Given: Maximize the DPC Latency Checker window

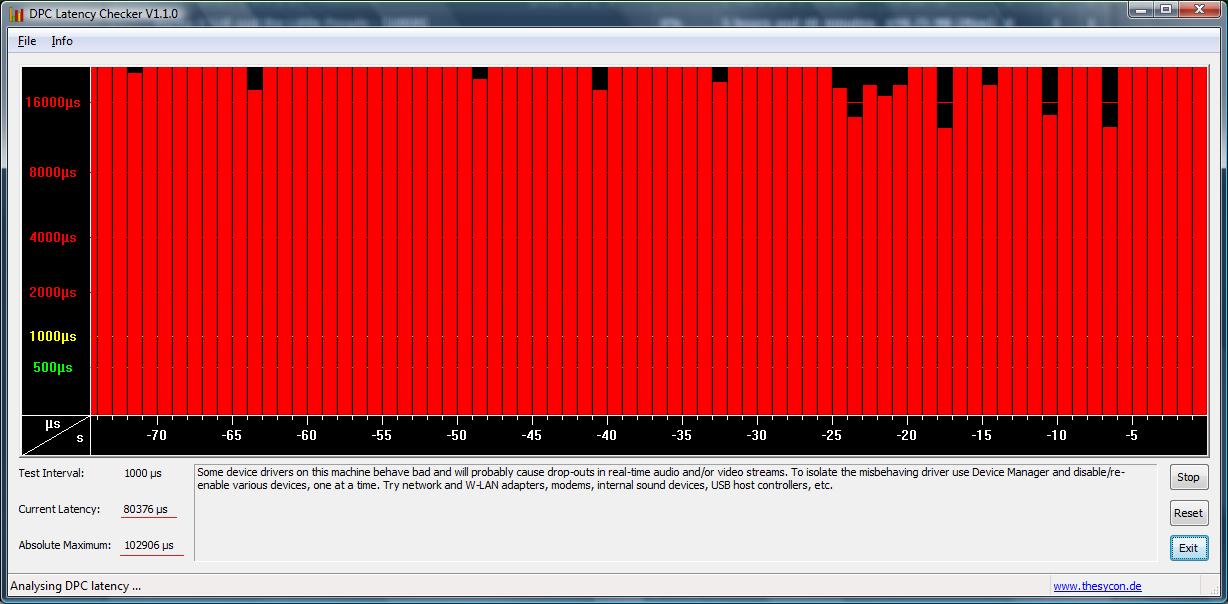Looking at the screenshot, I should tap(1166, 9).
